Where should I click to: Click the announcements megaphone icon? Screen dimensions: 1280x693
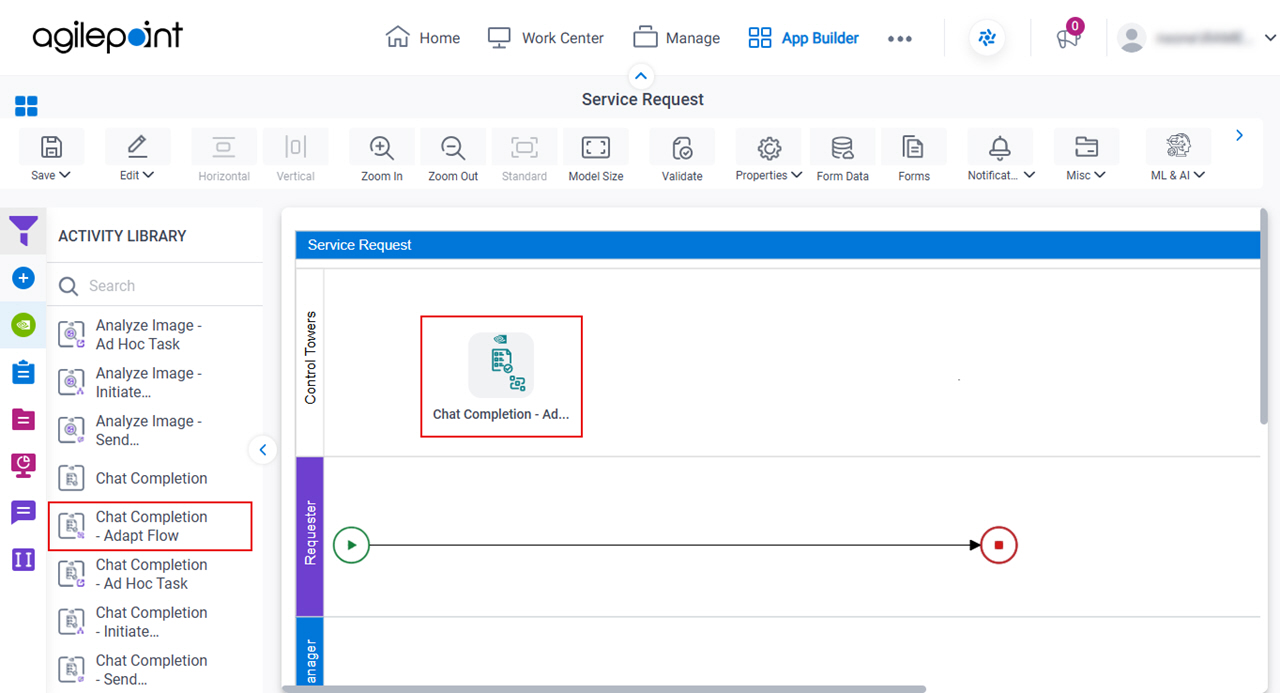(1068, 39)
